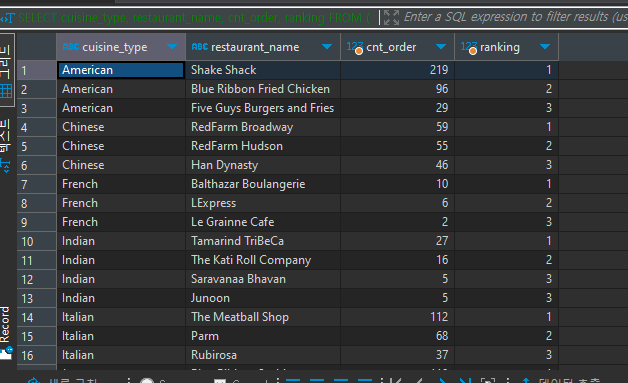628x383 pixels.
Task: Select row header number 1
Action: [x=36, y=71]
